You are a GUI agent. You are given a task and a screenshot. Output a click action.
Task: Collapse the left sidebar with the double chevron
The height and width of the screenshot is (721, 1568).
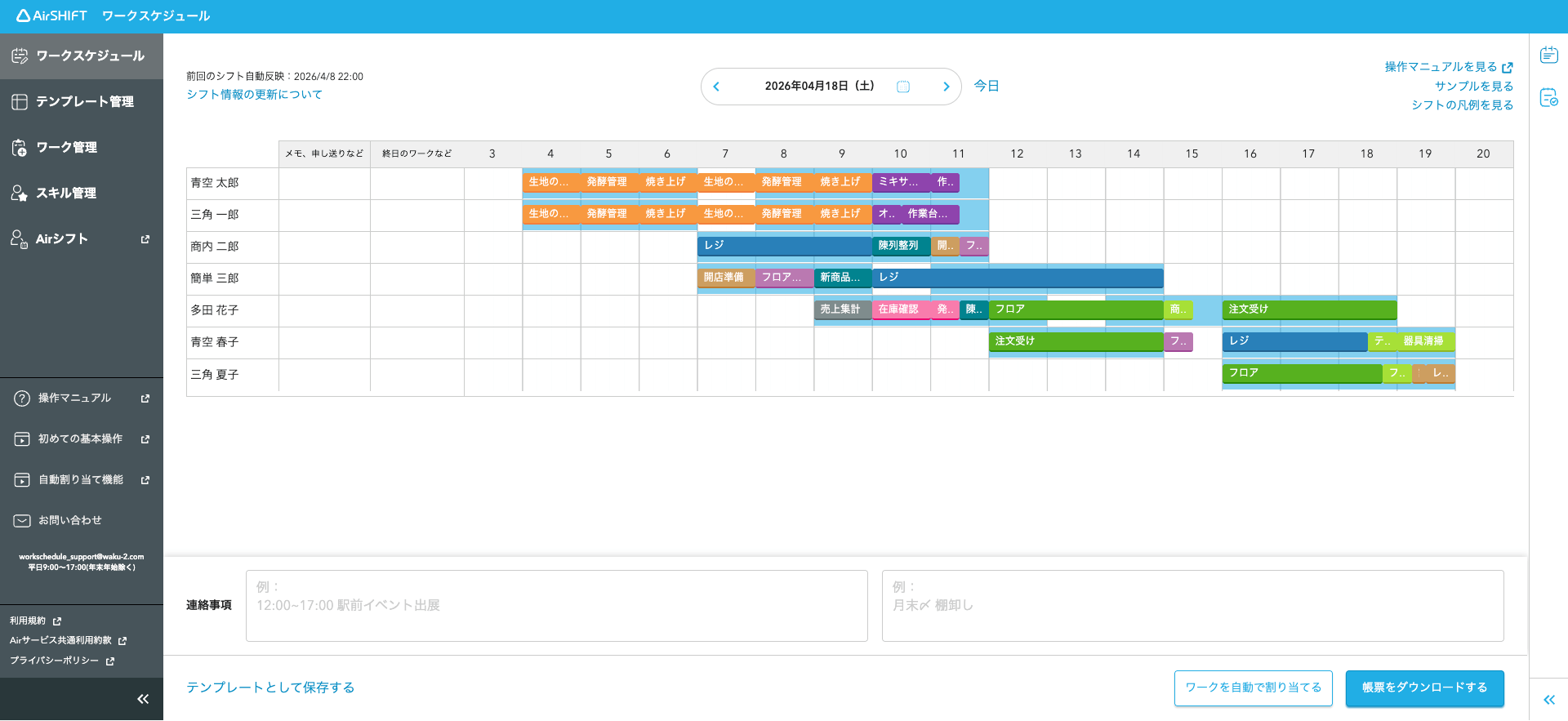(x=143, y=699)
